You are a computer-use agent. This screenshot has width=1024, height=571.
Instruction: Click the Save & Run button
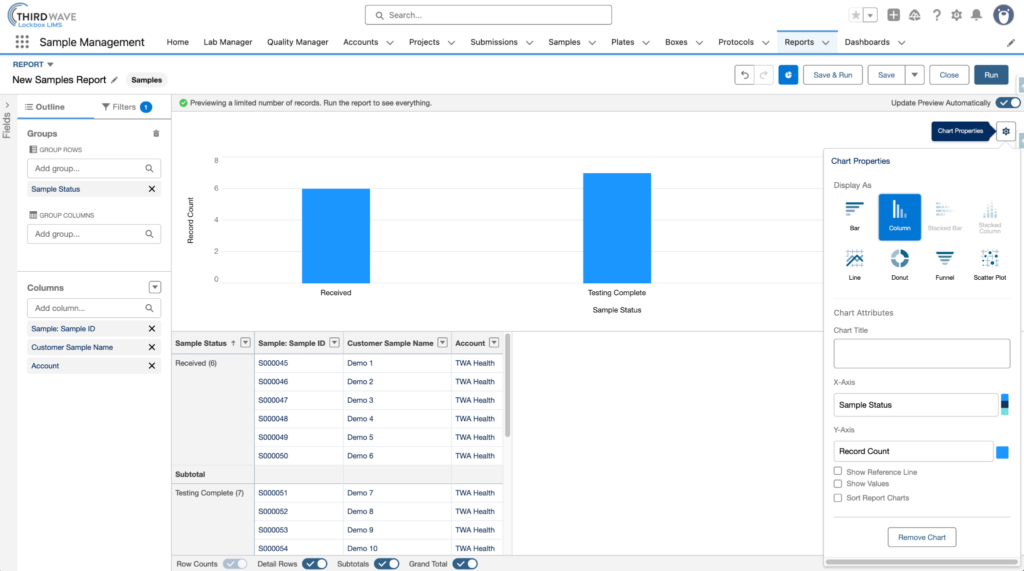click(833, 75)
